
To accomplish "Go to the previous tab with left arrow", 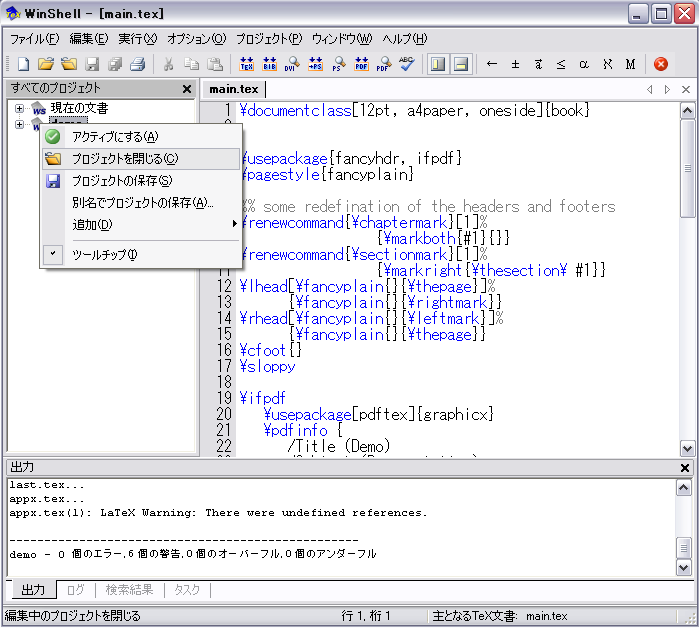I will click(650, 90).
